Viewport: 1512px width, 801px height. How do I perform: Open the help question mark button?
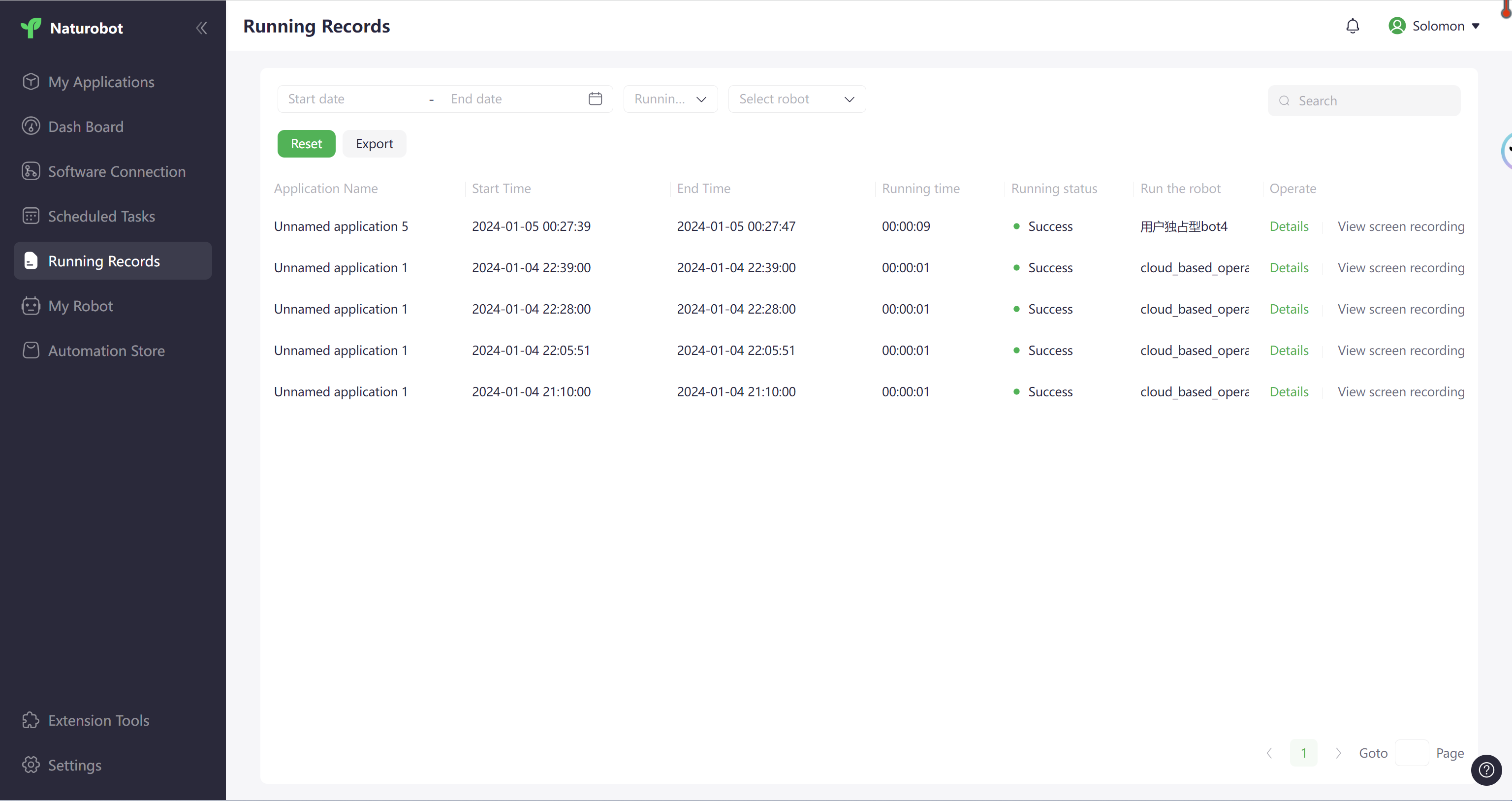tap(1486, 770)
